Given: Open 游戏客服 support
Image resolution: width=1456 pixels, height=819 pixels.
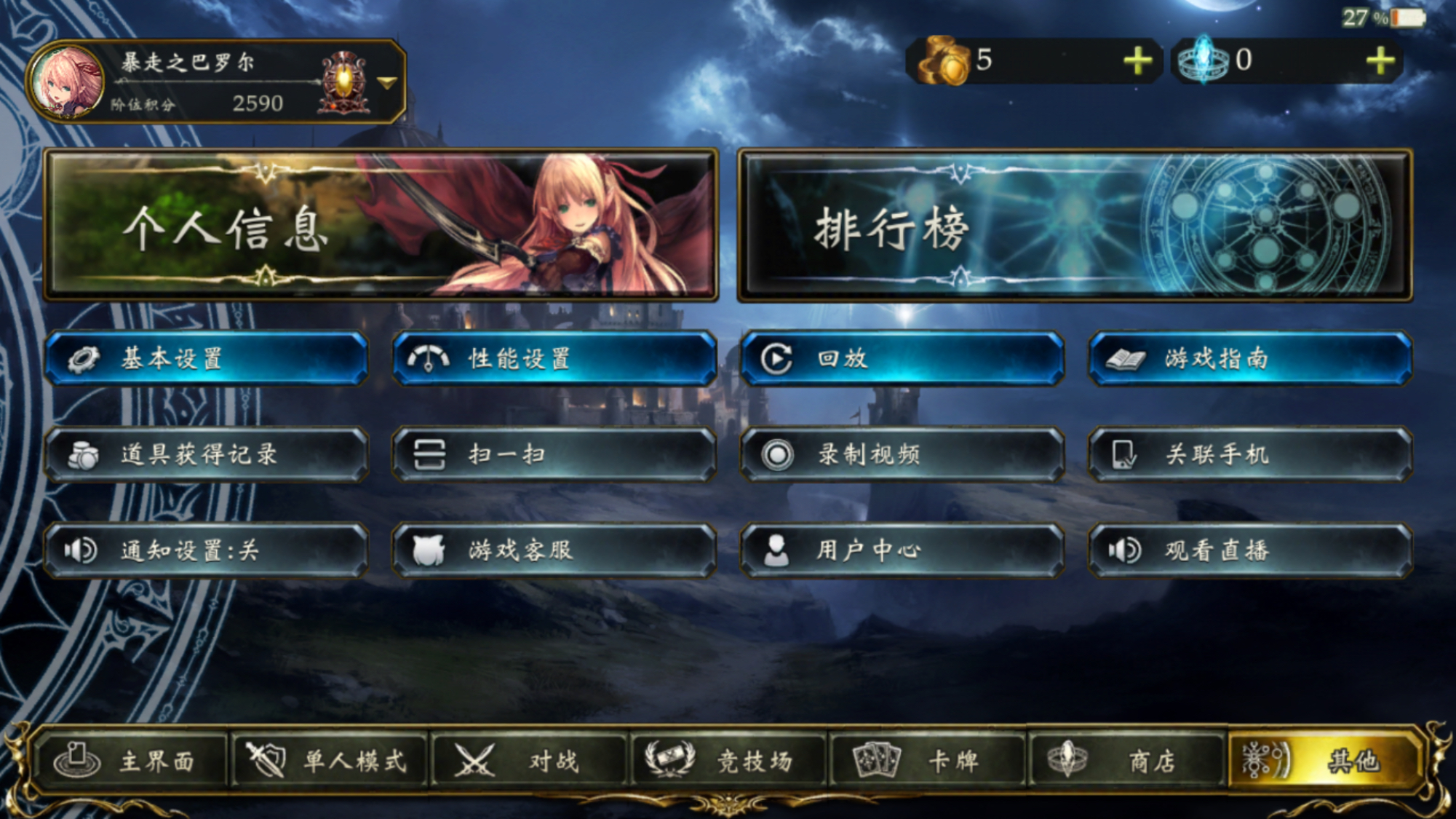Looking at the screenshot, I should click(x=554, y=550).
